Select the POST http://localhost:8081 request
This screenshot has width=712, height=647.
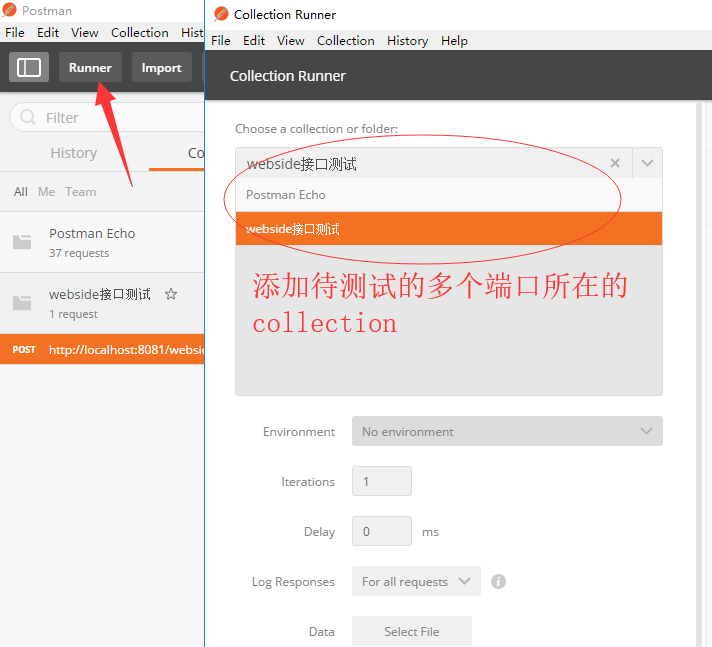(102, 349)
